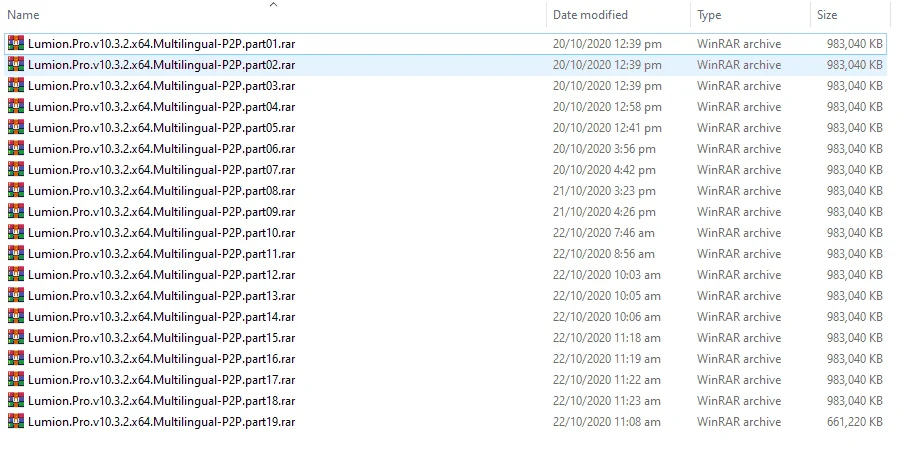Select file name ending in part04.rar
The height and width of the screenshot is (472, 923).
click(161, 107)
